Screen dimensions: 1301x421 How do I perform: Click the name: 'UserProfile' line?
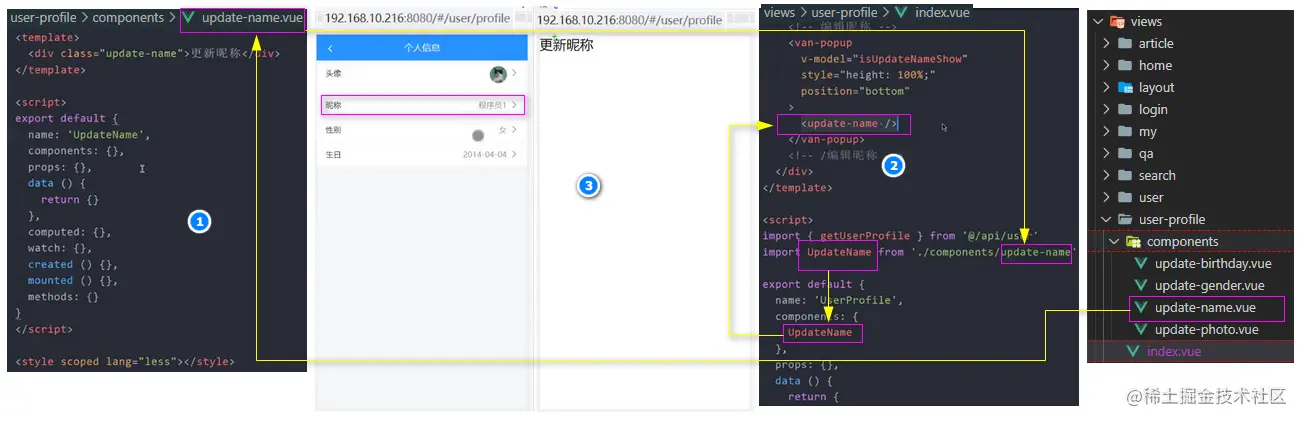click(x=840, y=300)
